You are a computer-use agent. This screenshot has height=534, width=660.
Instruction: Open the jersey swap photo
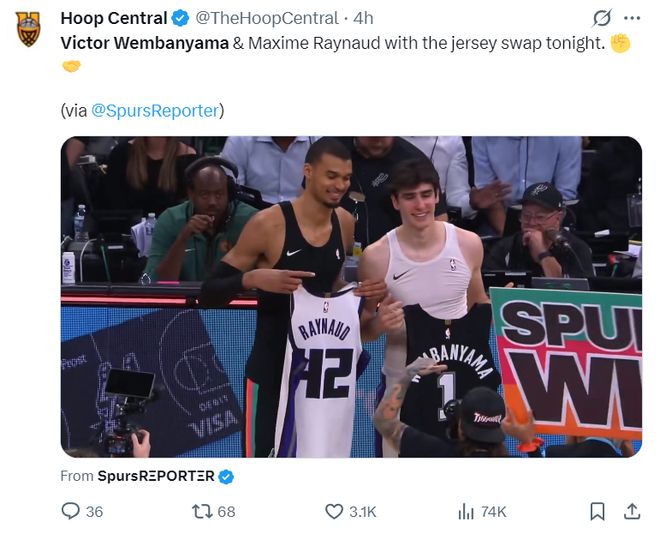click(x=350, y=297)
